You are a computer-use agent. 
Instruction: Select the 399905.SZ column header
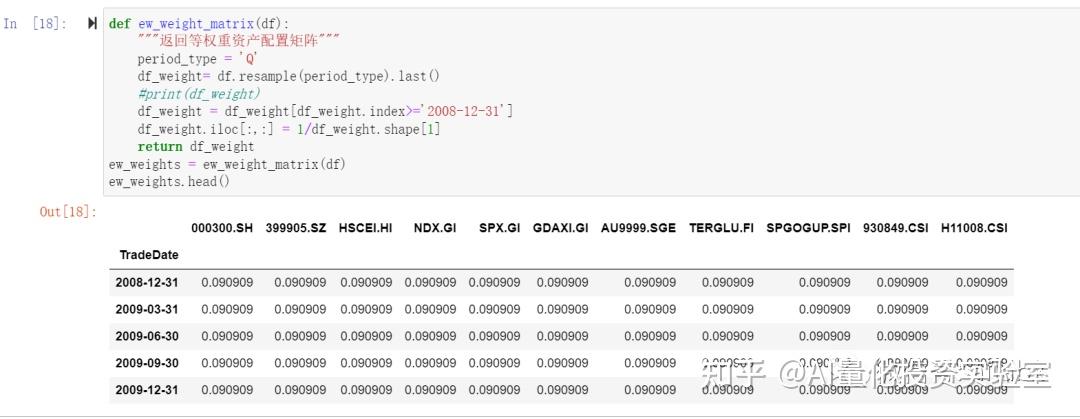click(296, 228)
